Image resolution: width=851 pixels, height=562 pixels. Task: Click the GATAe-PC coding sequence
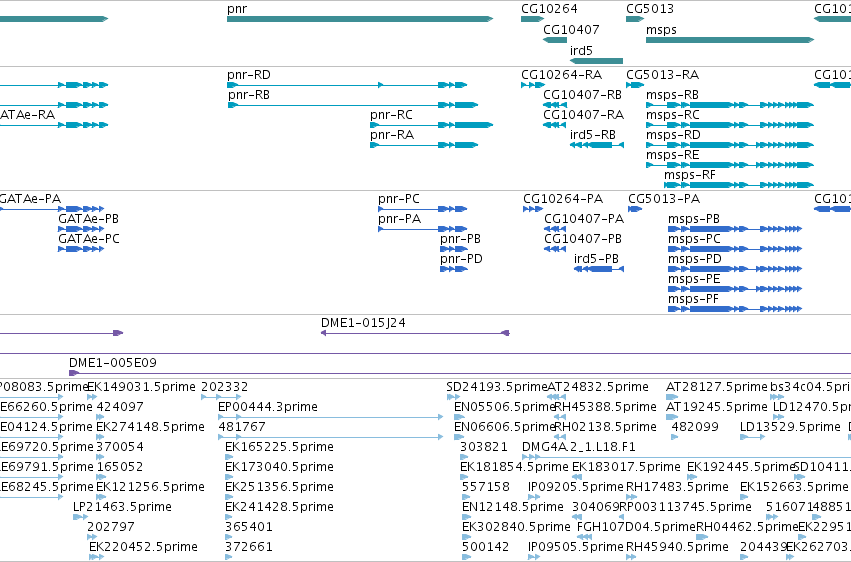point(81,249)
